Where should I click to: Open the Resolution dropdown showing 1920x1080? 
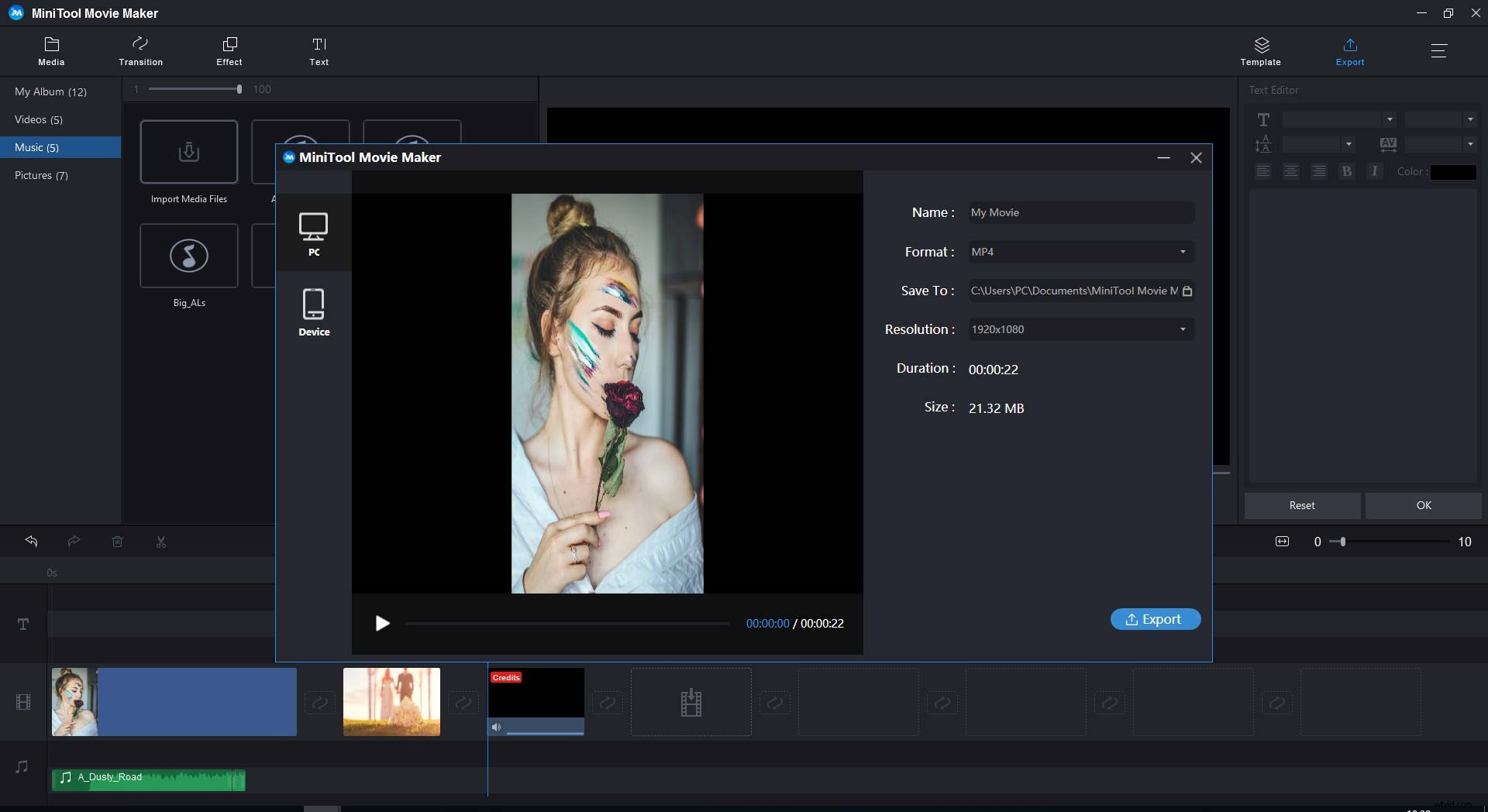coord(1183,329)
